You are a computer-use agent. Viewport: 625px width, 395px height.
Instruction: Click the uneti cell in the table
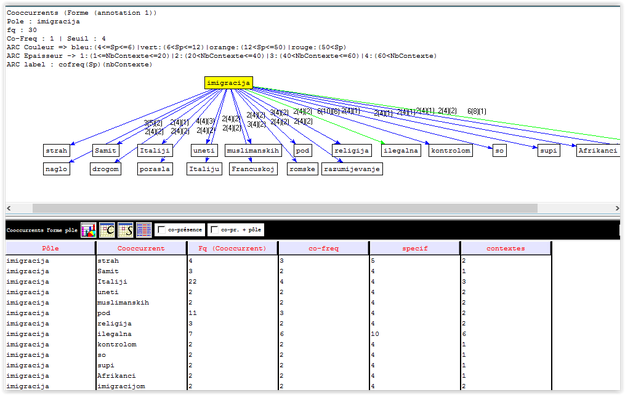pyautogui.click(x=141, y=292)
